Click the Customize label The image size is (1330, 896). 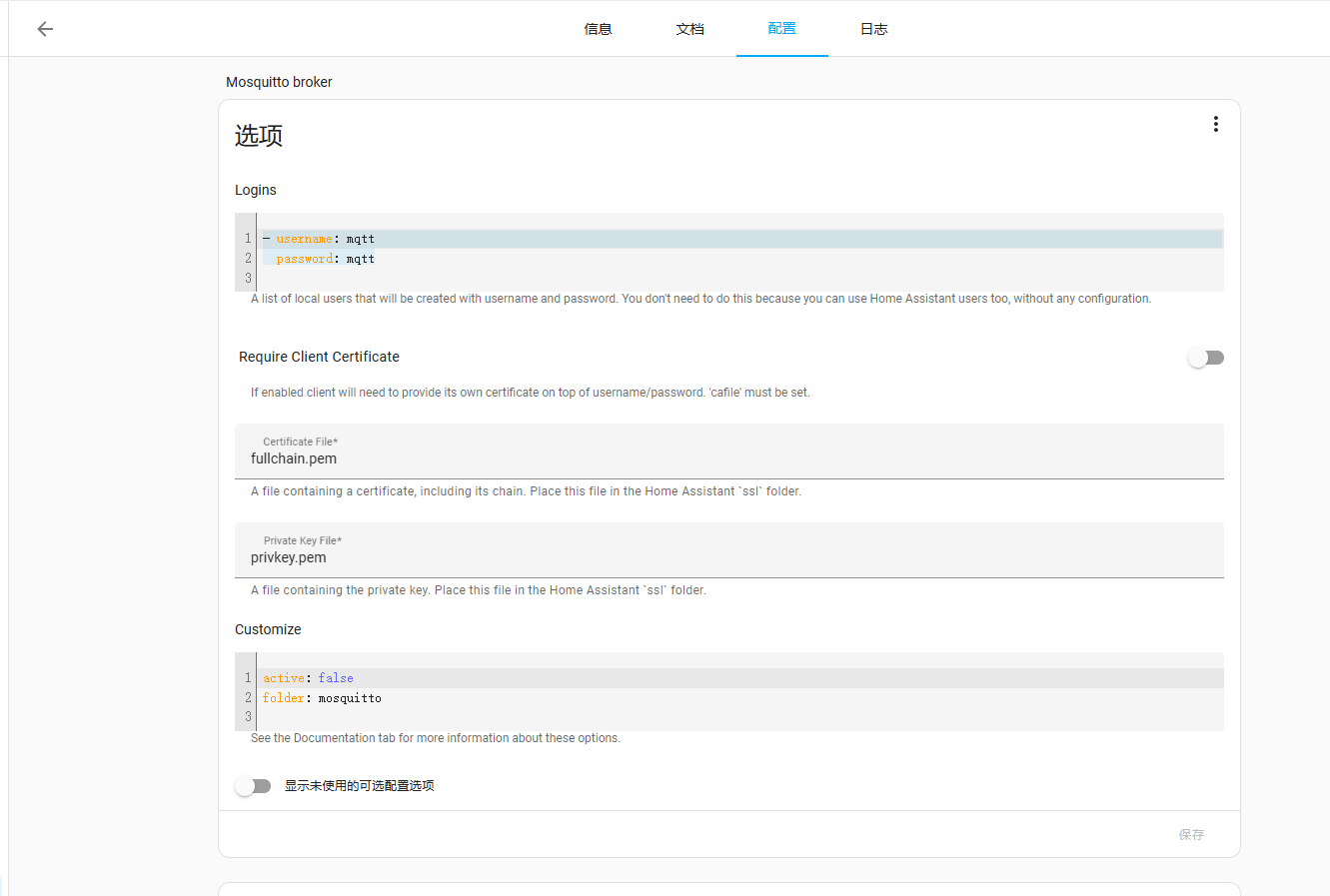point(268,629)
